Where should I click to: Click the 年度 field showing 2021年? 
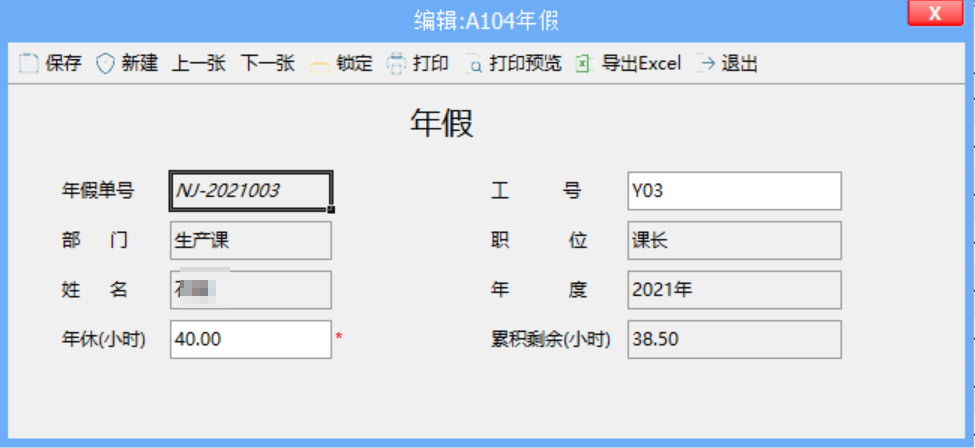click(734, 290)
